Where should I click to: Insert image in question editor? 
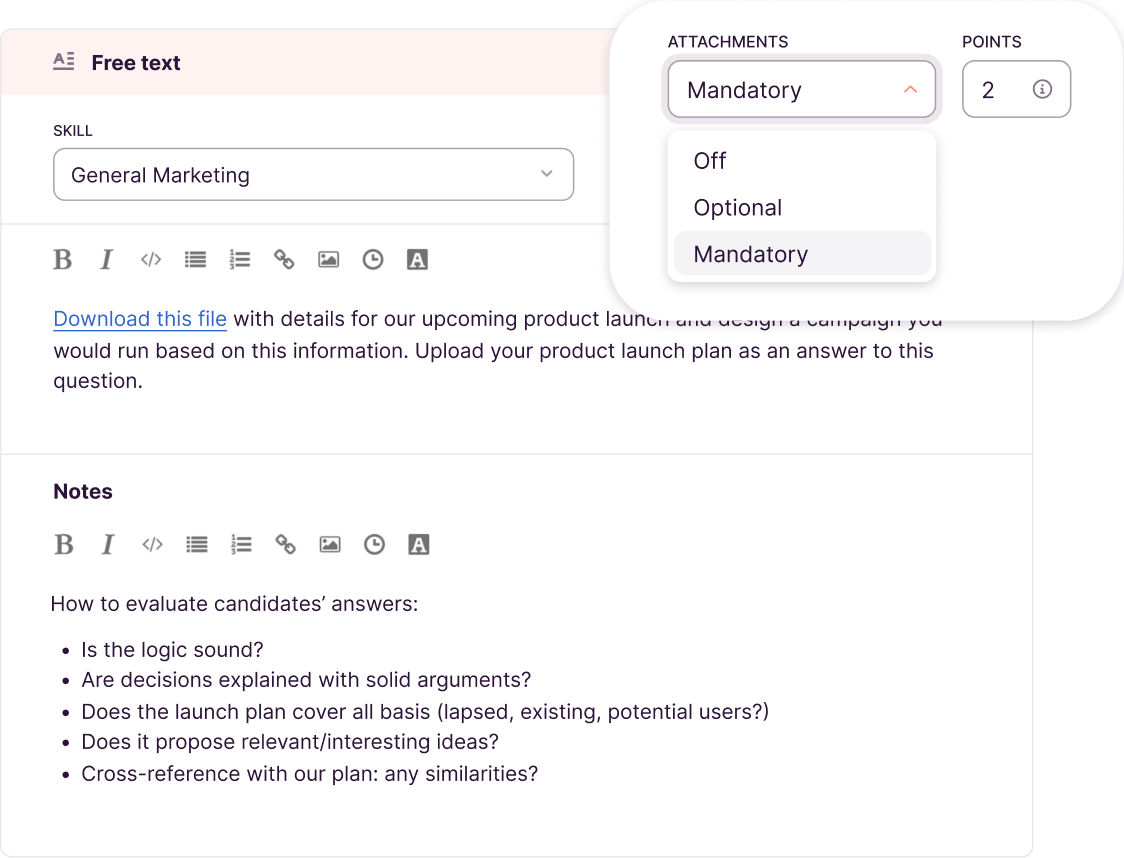pos(328,259)
